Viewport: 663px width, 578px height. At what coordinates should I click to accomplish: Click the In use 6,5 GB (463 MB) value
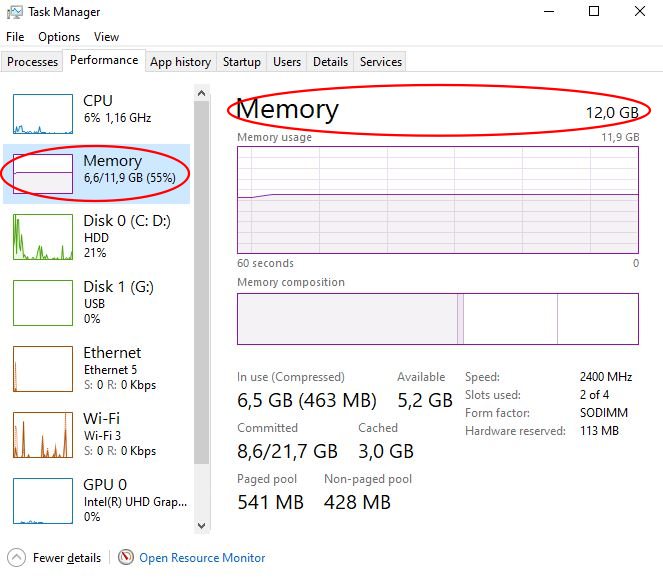point(307,400)
